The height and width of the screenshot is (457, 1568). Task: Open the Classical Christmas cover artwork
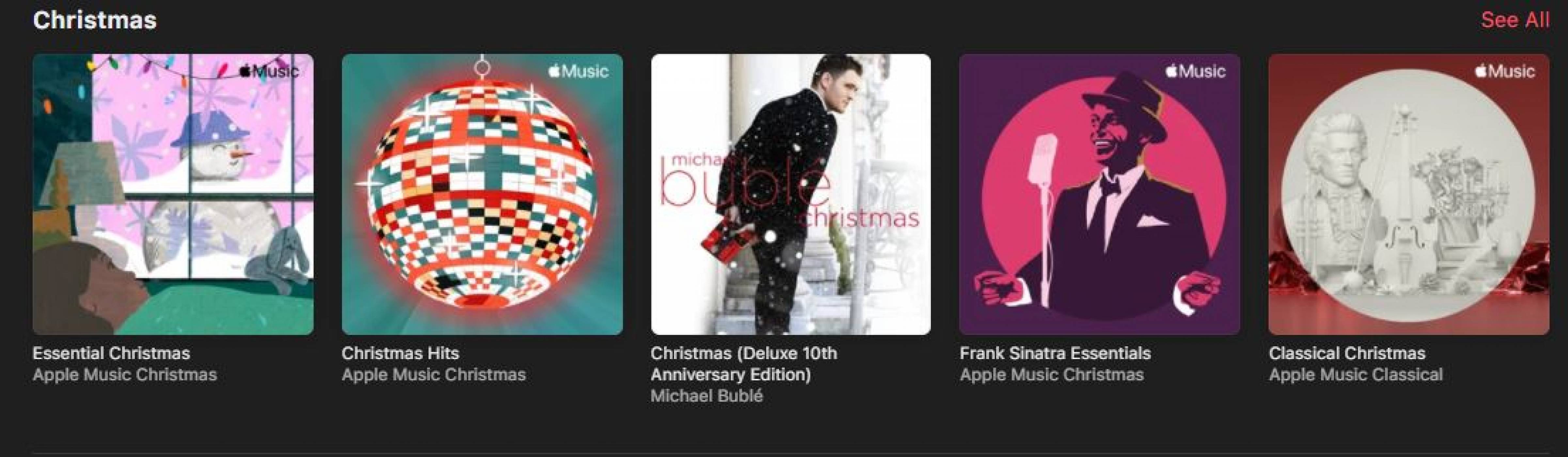click(x=1408, y=194)
